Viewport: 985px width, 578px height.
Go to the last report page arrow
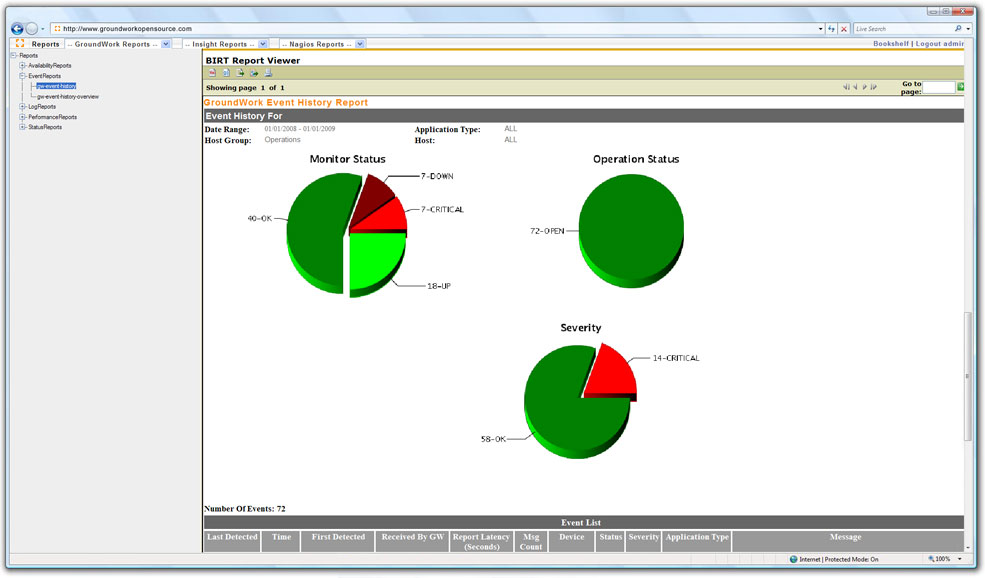874,87
